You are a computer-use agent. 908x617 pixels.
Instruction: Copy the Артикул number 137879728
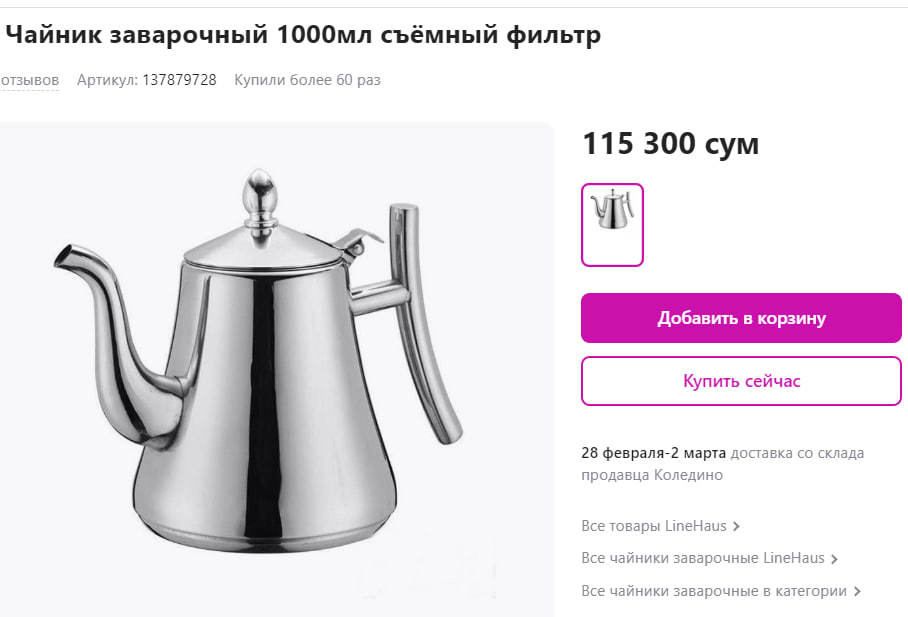(180, 80)
